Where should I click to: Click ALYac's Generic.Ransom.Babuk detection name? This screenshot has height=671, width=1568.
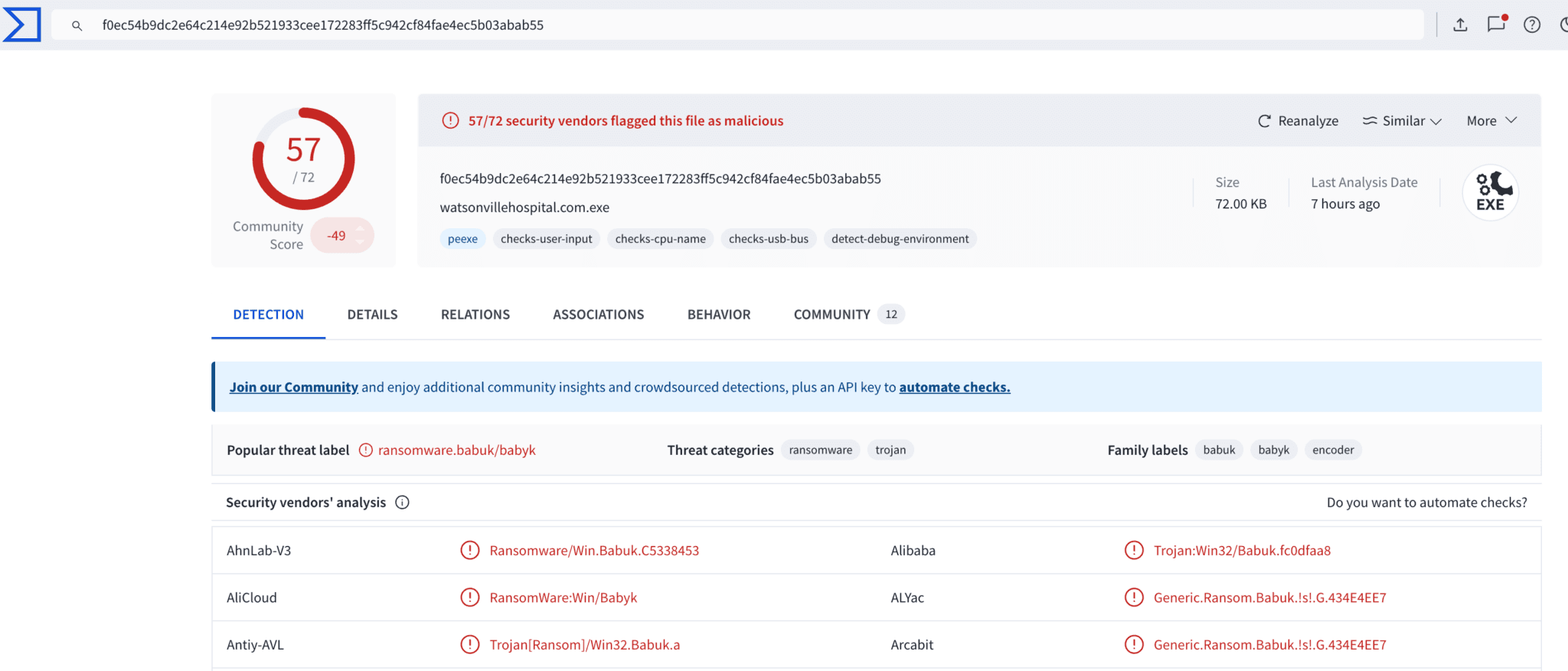point(1269,598)
